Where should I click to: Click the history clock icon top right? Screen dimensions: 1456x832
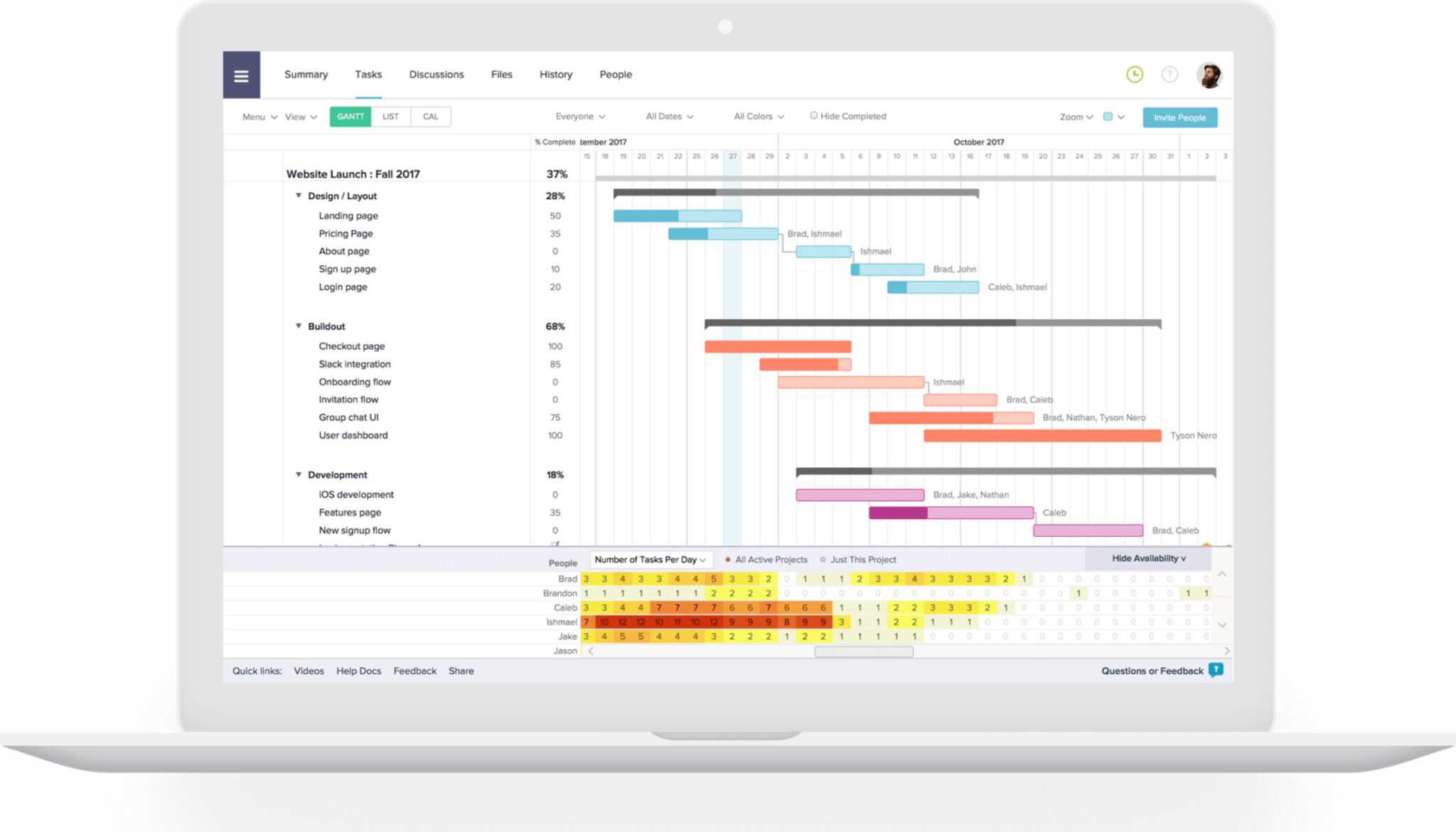pyautogui.click(x=1135, y=74)
